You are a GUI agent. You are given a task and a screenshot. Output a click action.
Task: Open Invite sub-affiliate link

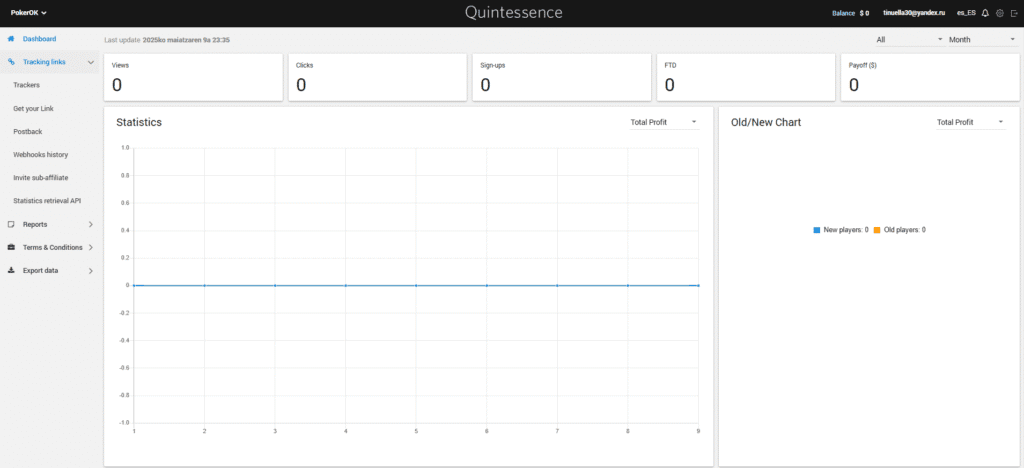point(44,178)
